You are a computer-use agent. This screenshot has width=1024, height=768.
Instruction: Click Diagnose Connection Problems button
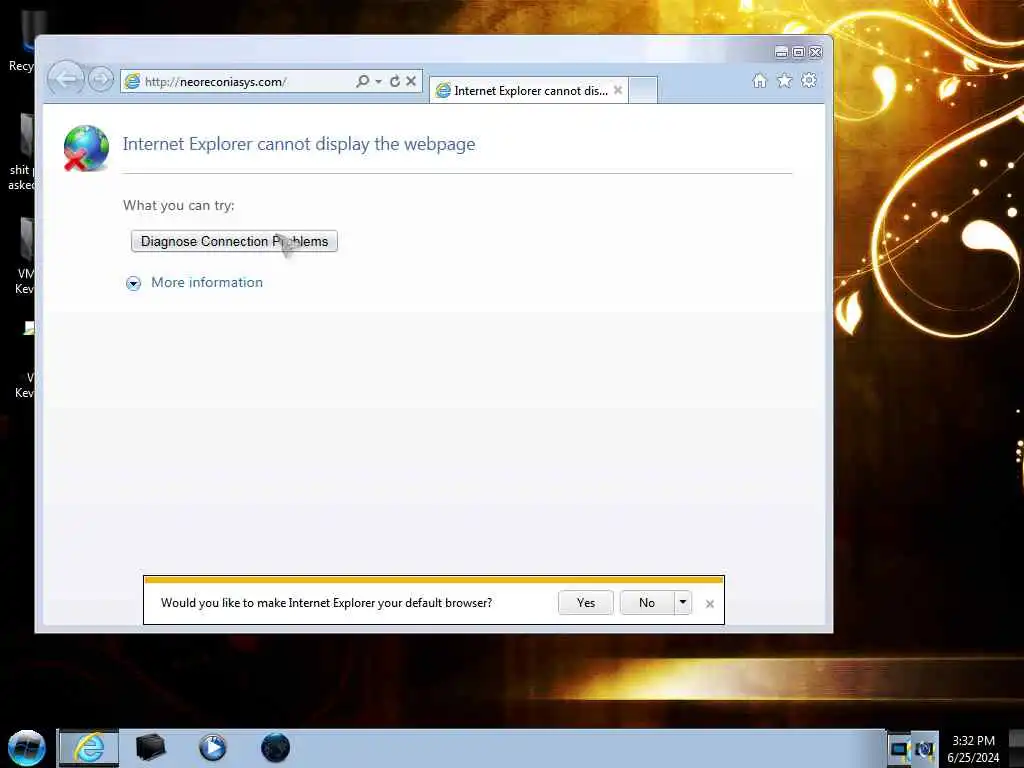234,241
